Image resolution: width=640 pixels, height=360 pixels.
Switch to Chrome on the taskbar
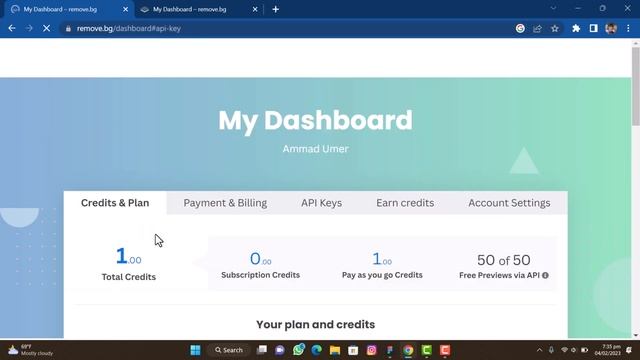(x=408, y=350)
